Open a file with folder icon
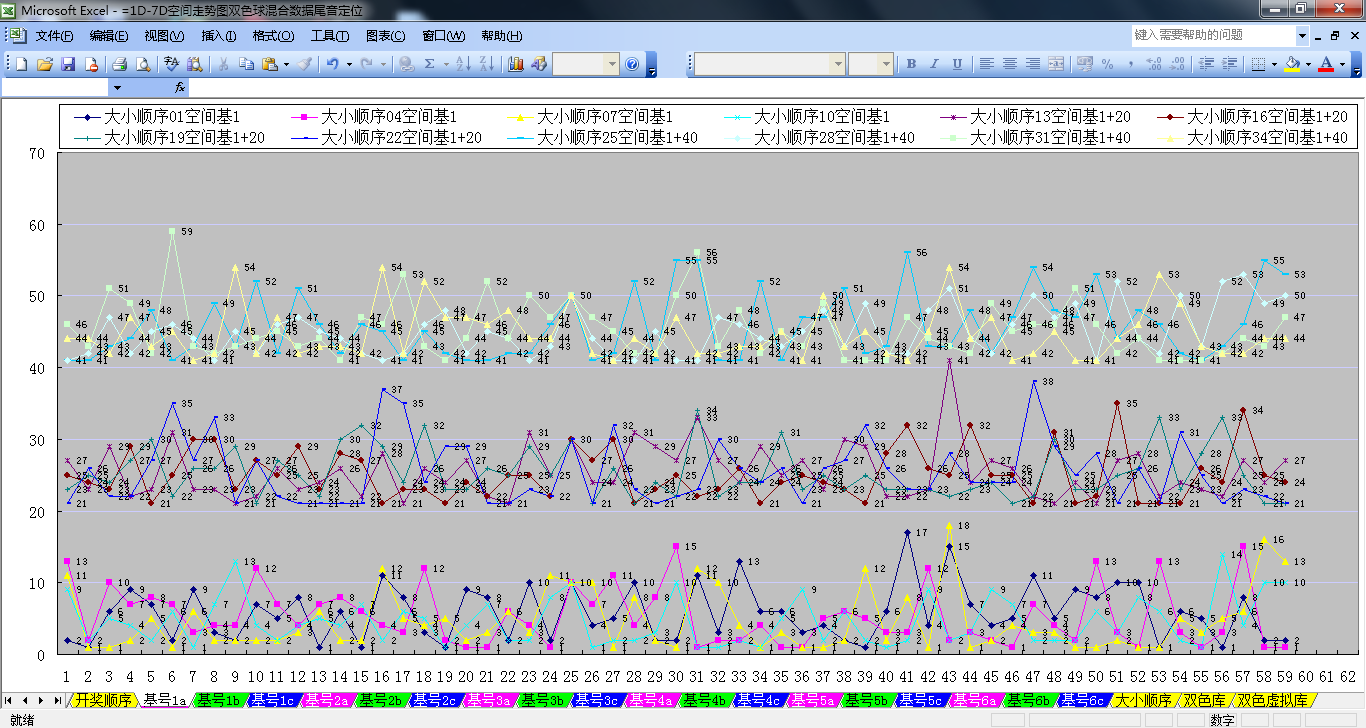The height and width of the screenshot is (728, 1366). tap(45, 64)
